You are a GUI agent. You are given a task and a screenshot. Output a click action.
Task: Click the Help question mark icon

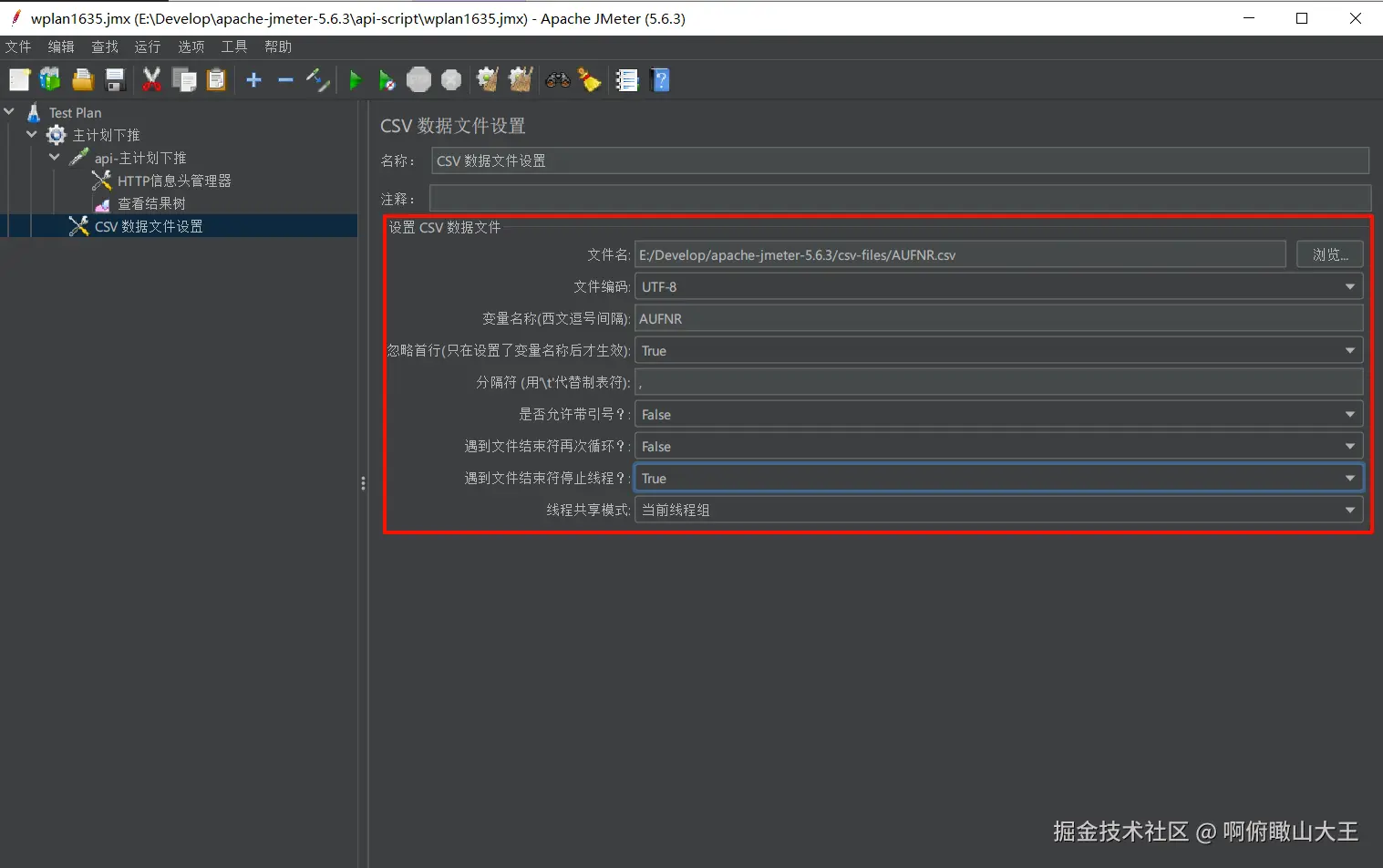661,80
